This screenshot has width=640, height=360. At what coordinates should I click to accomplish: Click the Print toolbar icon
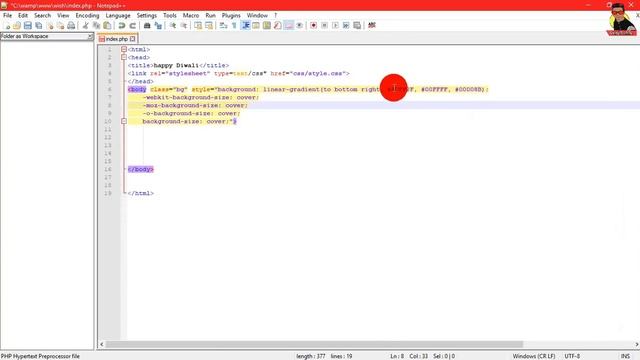[x=71, y=26]
